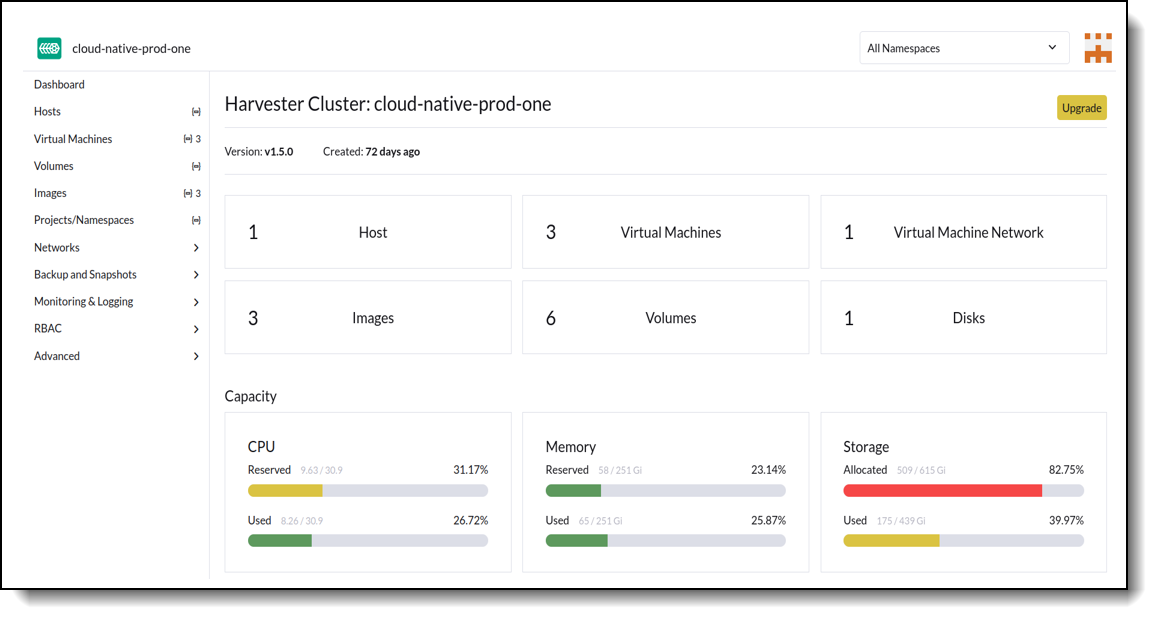Click the Volumes namespace-scope icon
Viewport: 1158px width, 620px height.
point(196,166)
